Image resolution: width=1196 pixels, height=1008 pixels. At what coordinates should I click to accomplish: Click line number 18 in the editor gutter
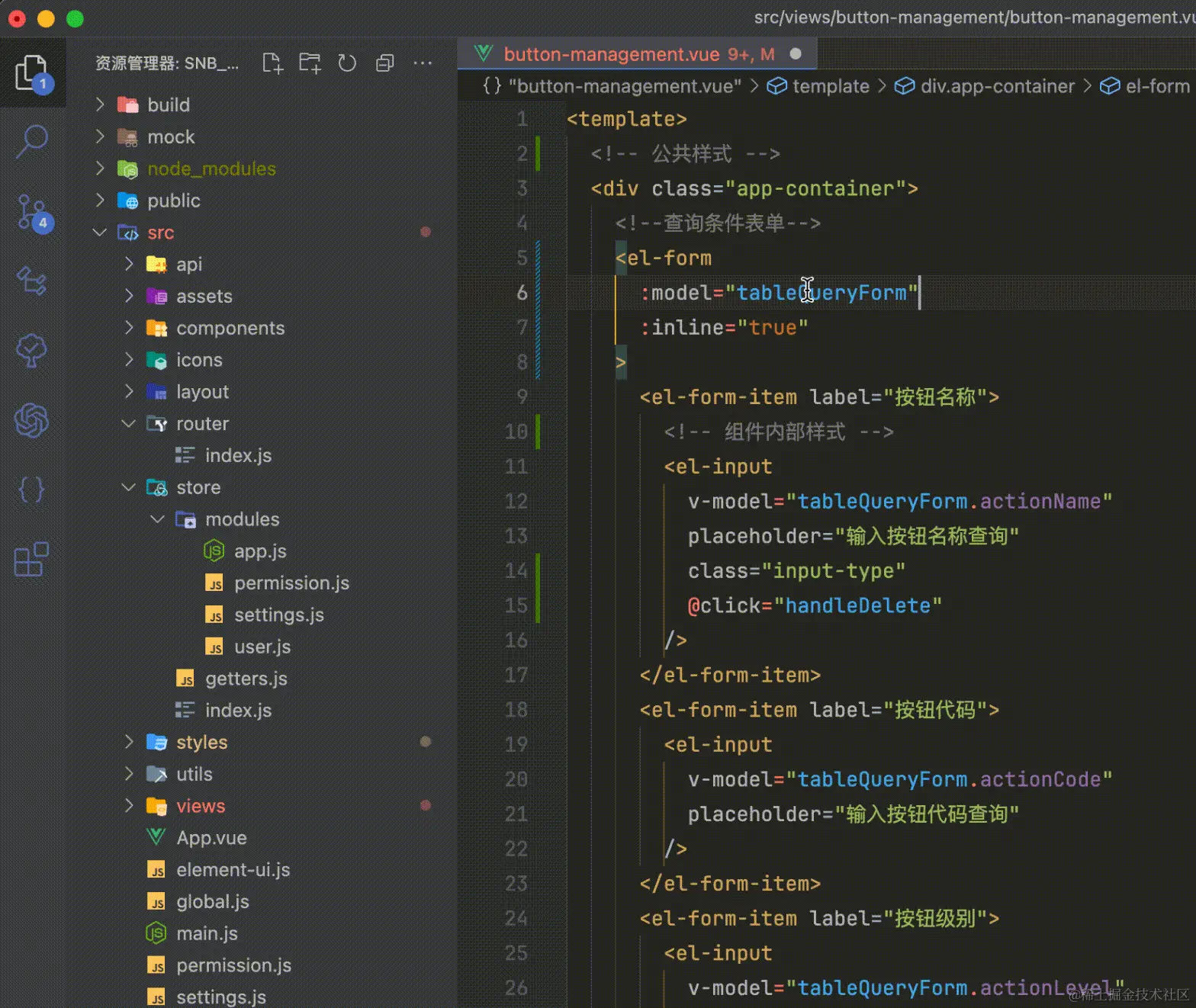pos(516,710)
